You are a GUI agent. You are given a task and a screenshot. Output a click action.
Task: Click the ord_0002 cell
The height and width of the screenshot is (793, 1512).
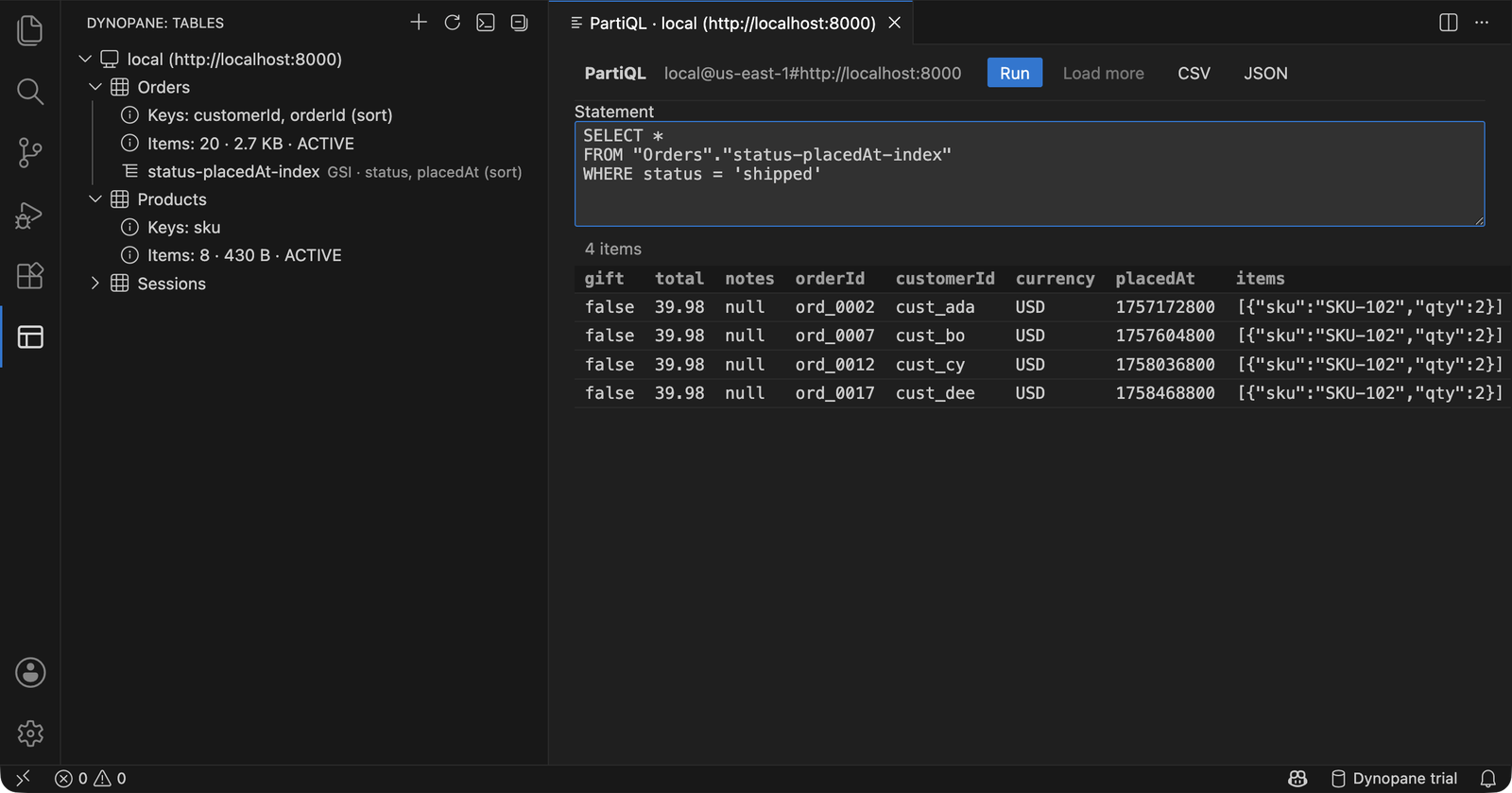834,307
